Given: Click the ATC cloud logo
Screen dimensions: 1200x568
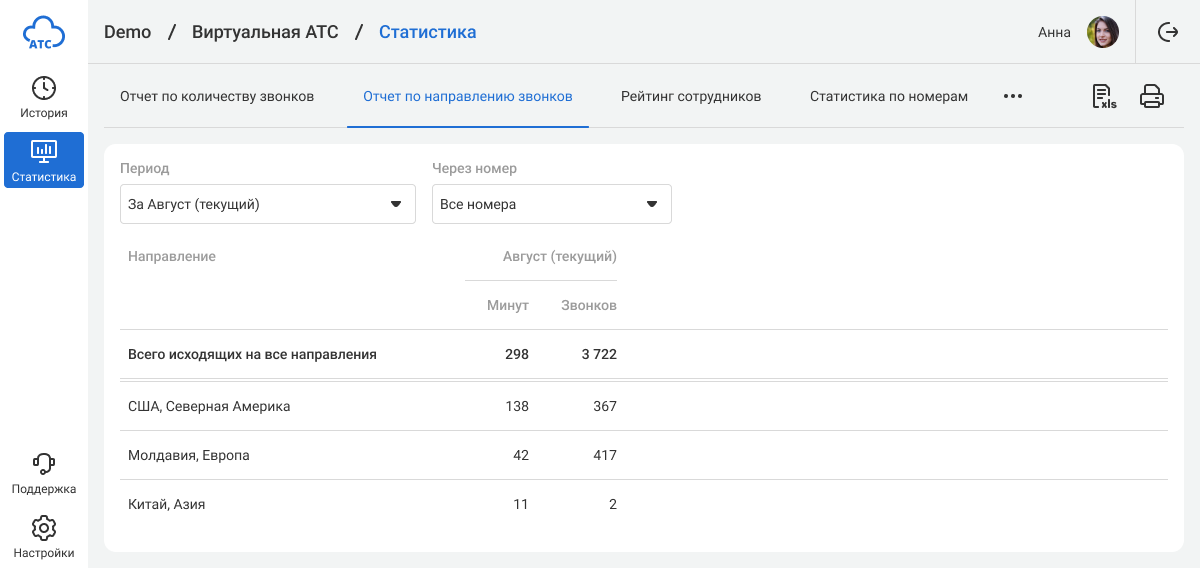Looking at the screenshot, I should point(44,32).
